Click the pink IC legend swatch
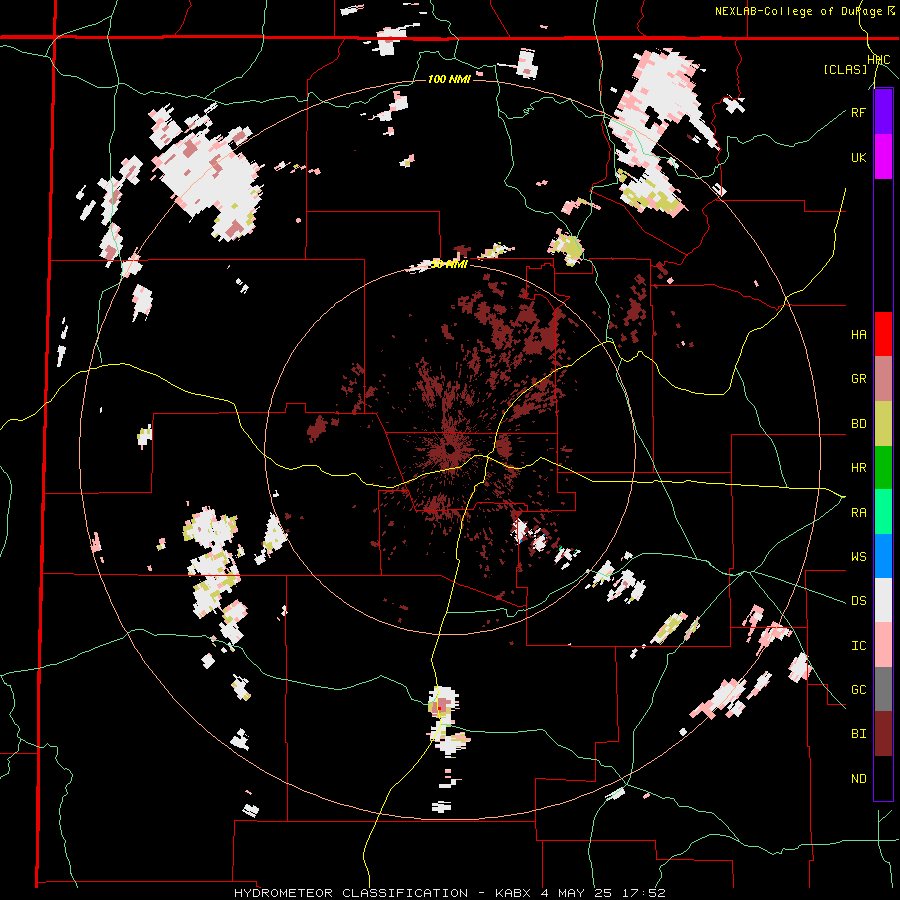Viewport: 900px width, 900px height. tap(883, 645)
